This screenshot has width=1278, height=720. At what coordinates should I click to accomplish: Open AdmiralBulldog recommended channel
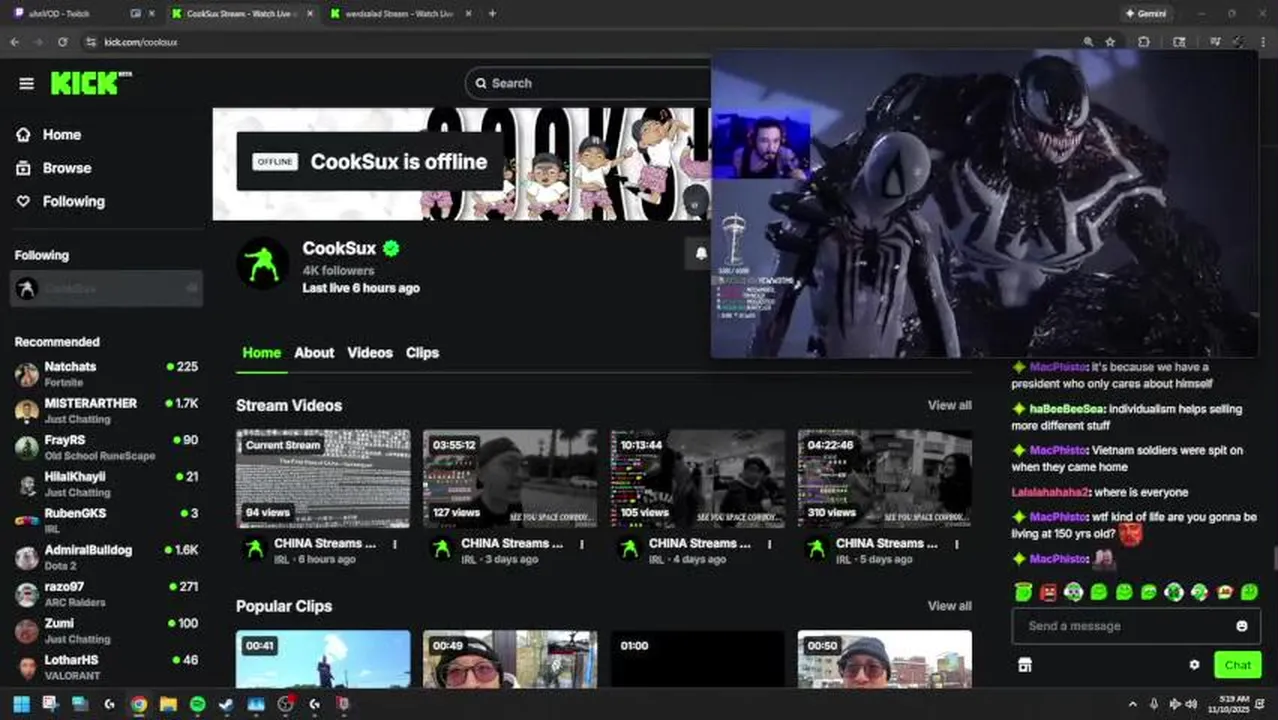107,557
